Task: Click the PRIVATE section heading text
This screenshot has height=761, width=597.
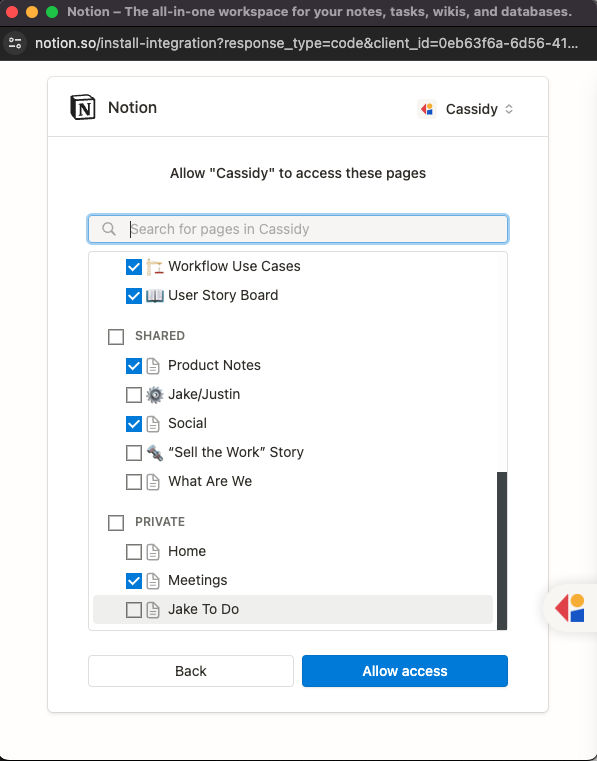Action: [160, 522]
